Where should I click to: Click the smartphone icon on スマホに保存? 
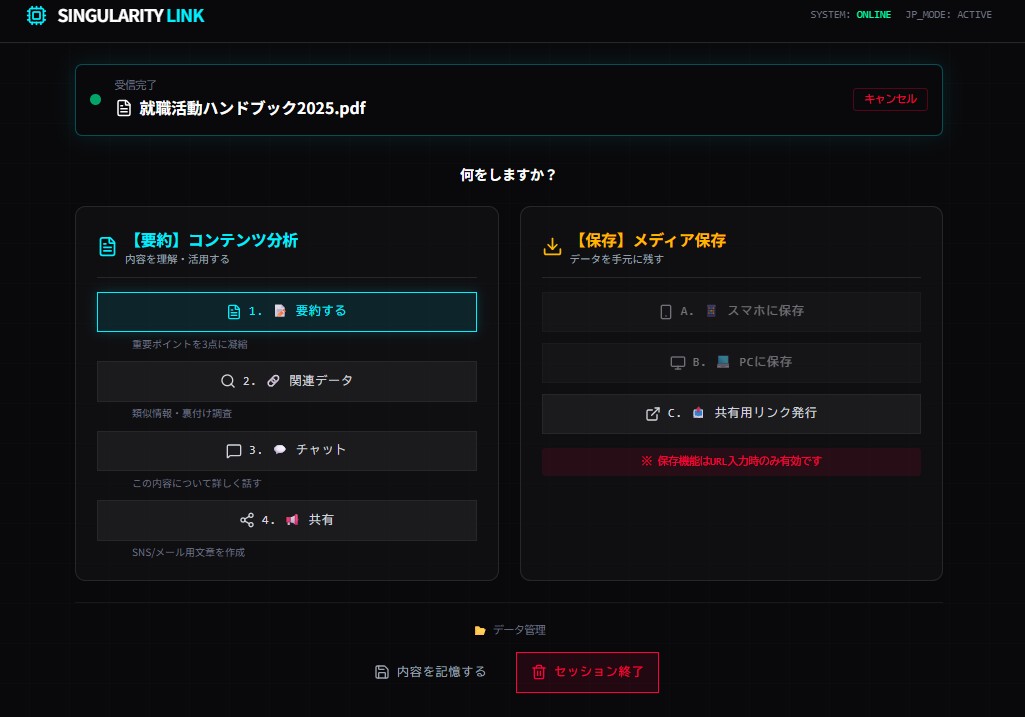(x=666, y=311)
